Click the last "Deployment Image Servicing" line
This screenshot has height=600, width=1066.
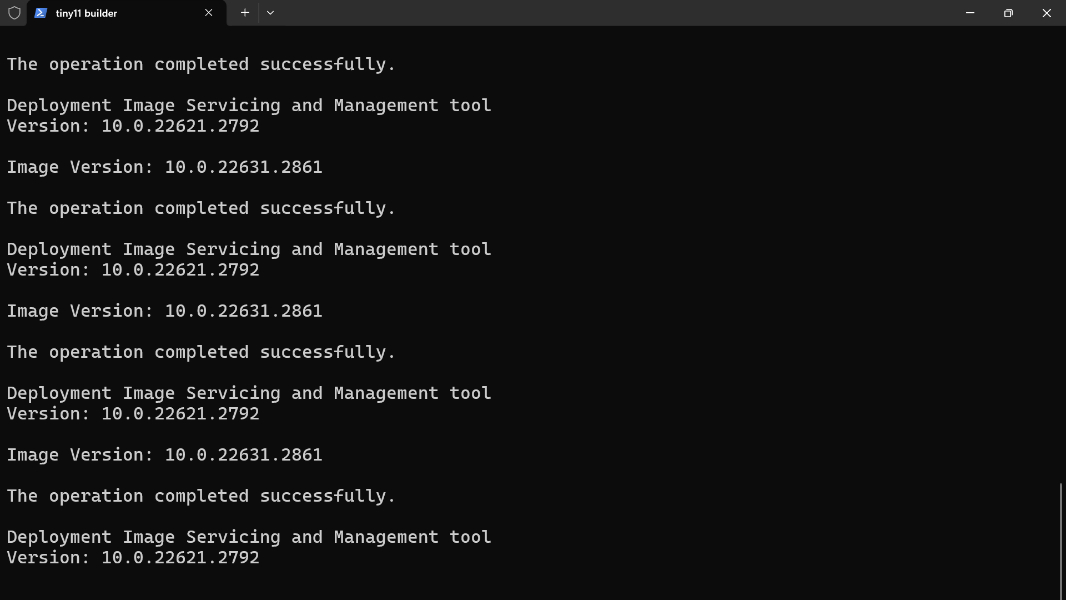249,537
